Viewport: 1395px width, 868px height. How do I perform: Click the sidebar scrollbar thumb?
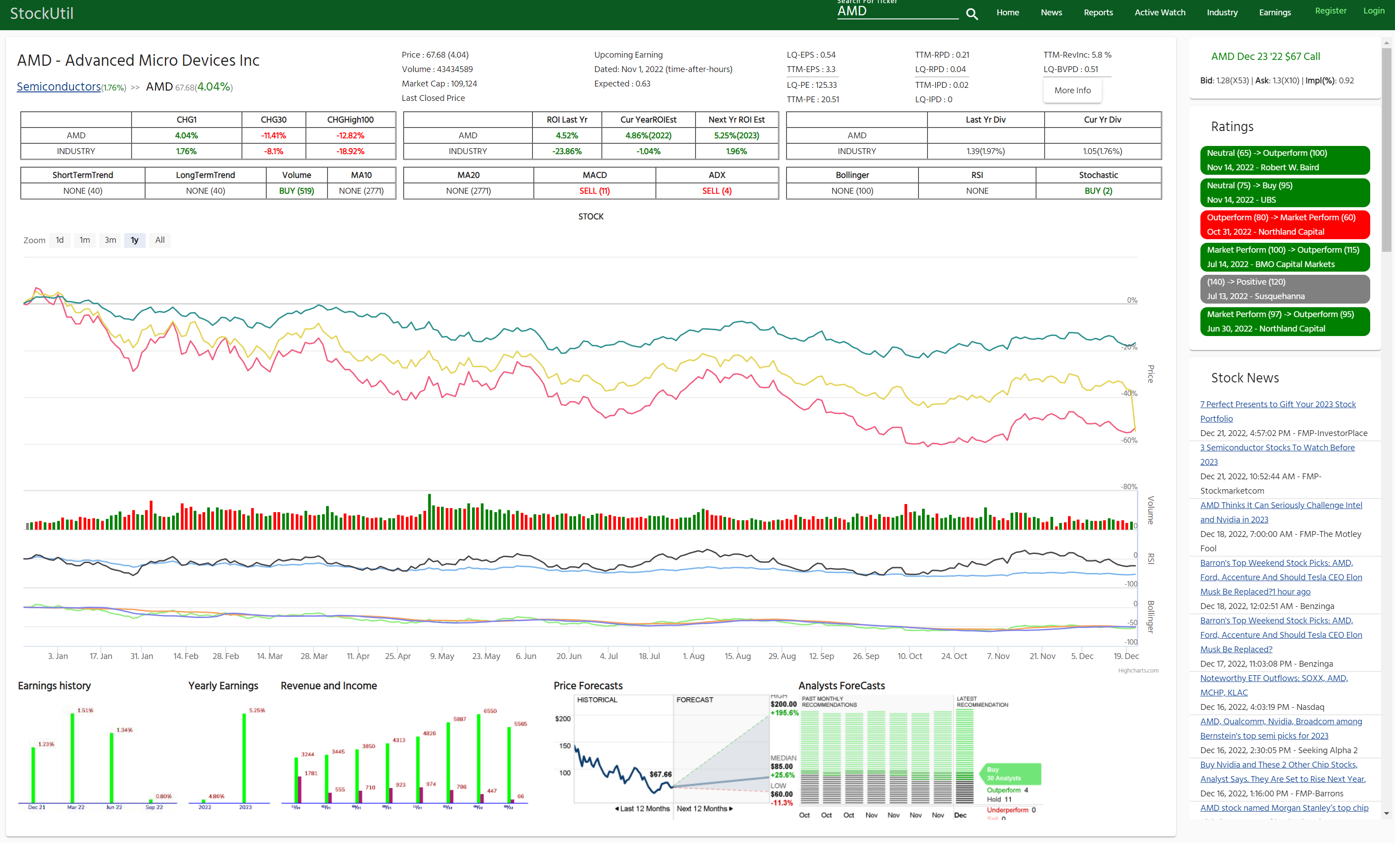tap(1386, 150)
